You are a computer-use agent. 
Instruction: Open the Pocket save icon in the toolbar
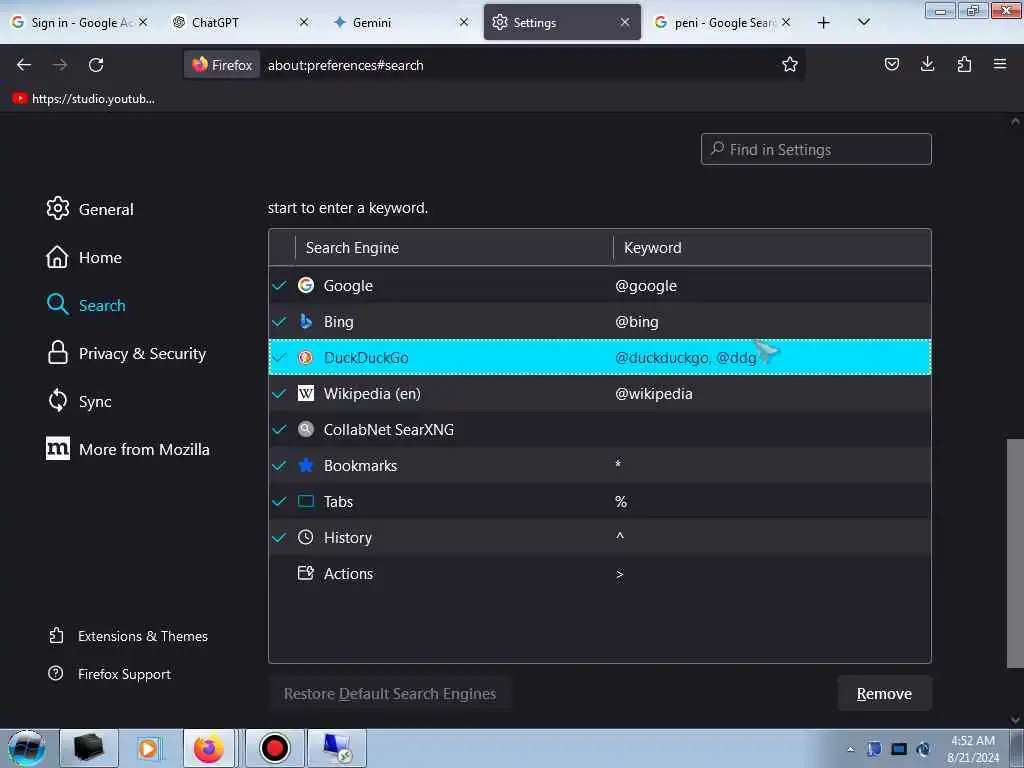click(x=891, y=64)
